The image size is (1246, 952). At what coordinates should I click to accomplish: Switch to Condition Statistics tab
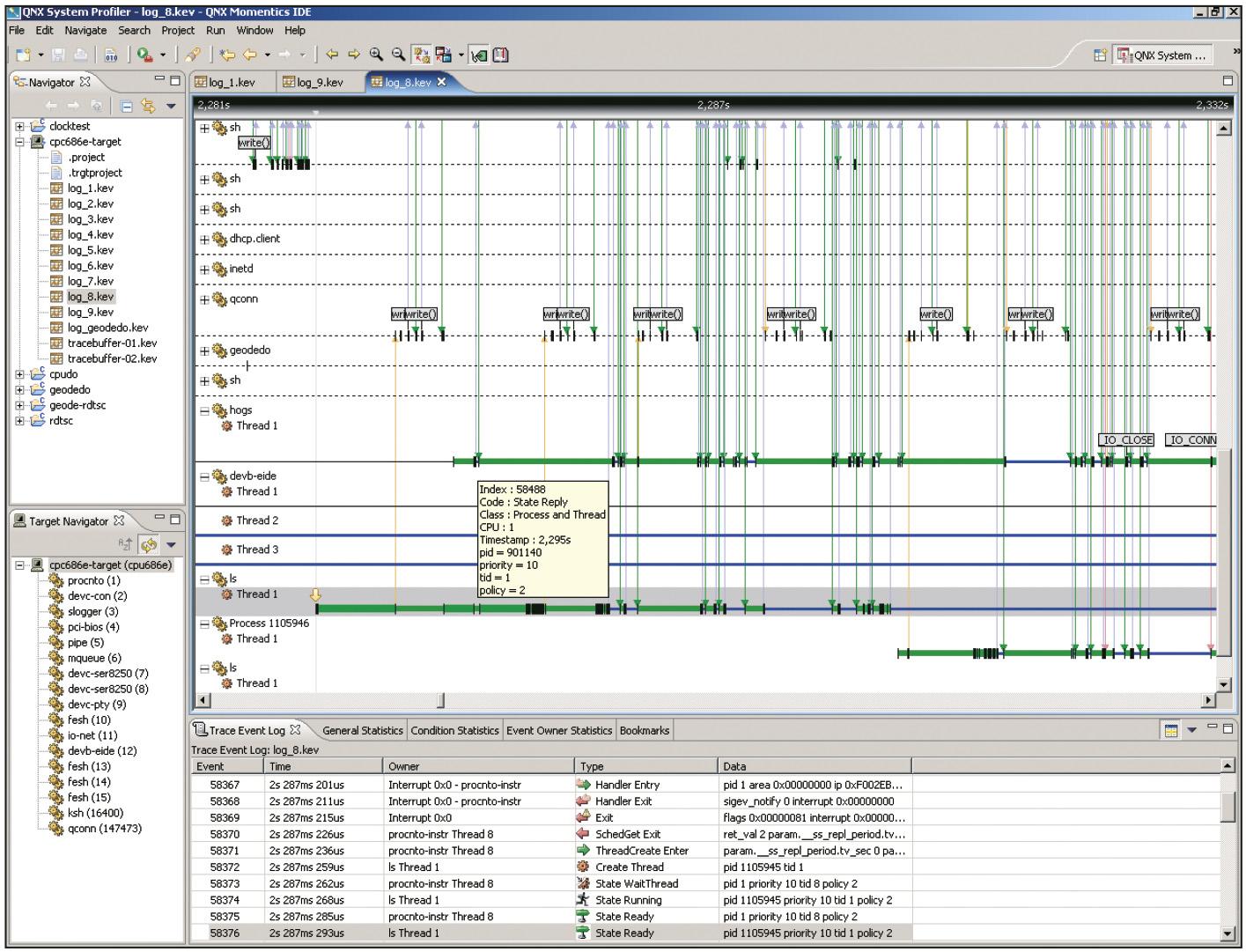coord(454,730)
